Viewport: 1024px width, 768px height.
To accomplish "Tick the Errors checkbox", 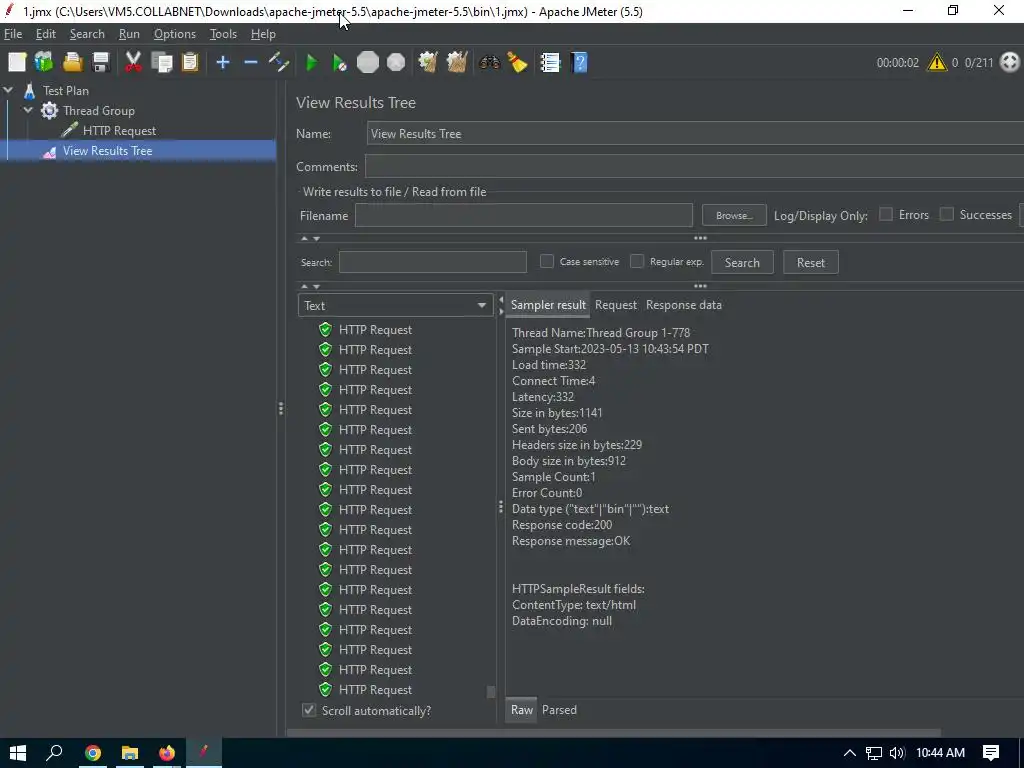I will (x=886, y=214).
